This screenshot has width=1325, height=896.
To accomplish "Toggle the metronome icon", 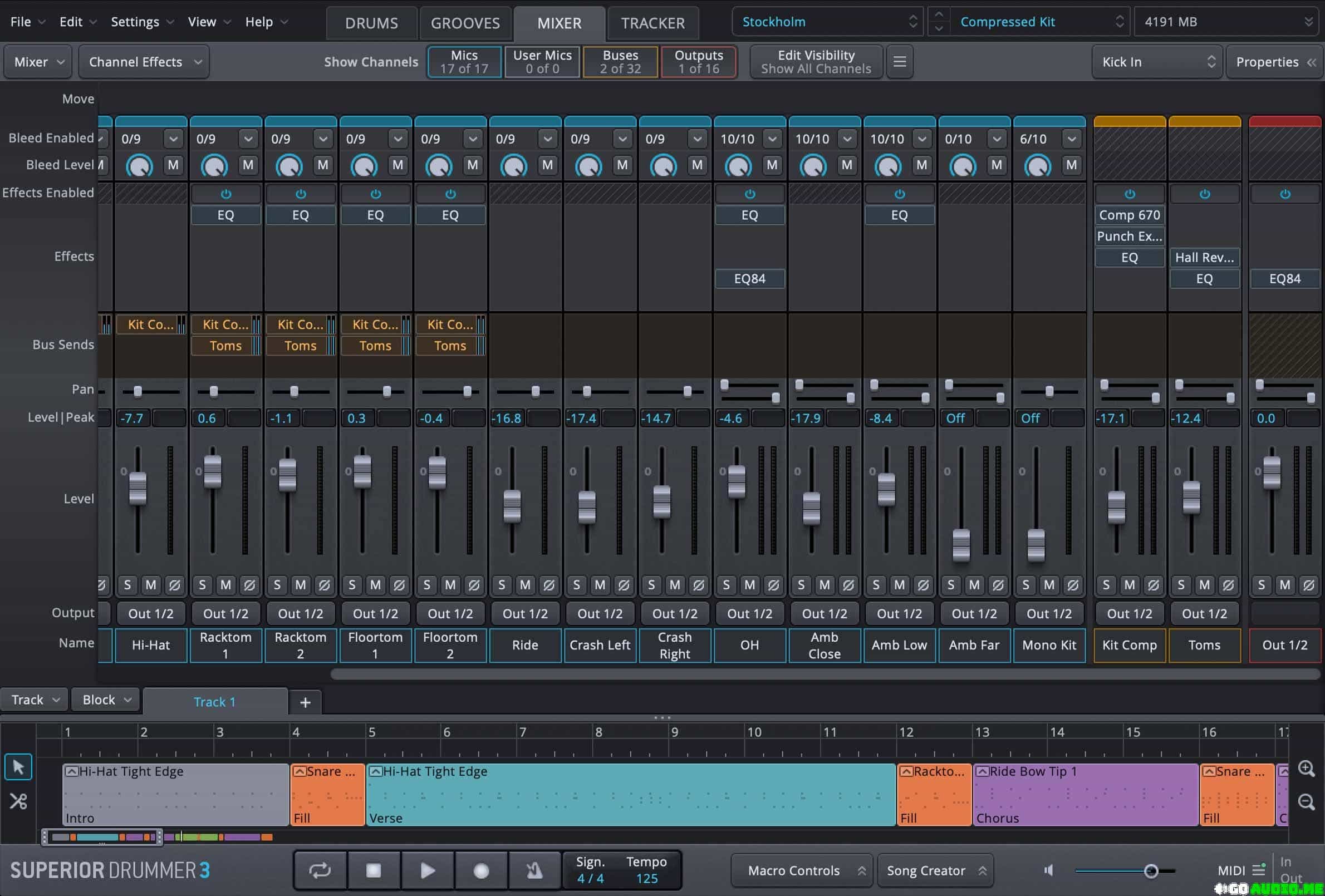I will (x=534, y=870).
